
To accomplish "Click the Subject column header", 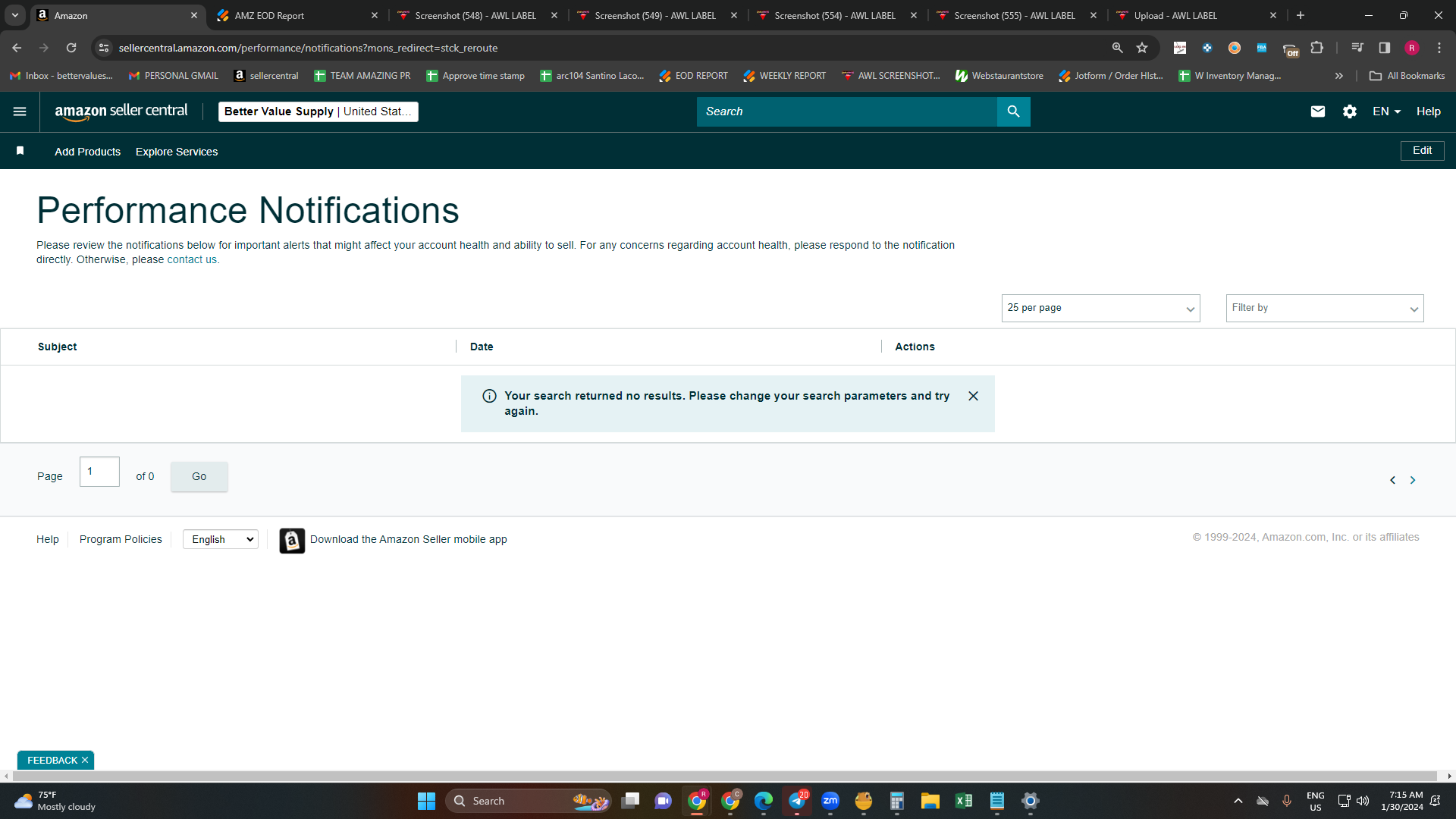I will point(58,347).
